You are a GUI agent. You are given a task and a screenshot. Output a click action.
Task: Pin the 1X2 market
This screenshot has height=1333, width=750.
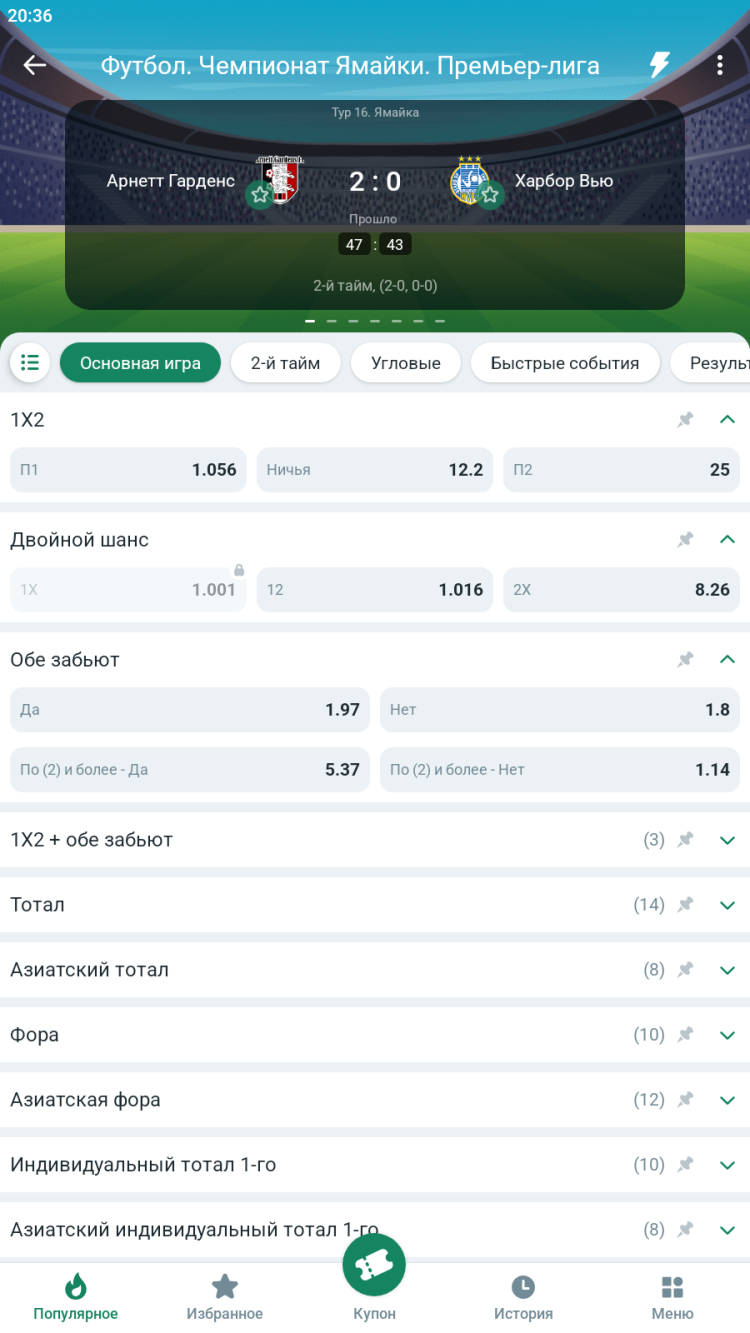coord(685,420)
